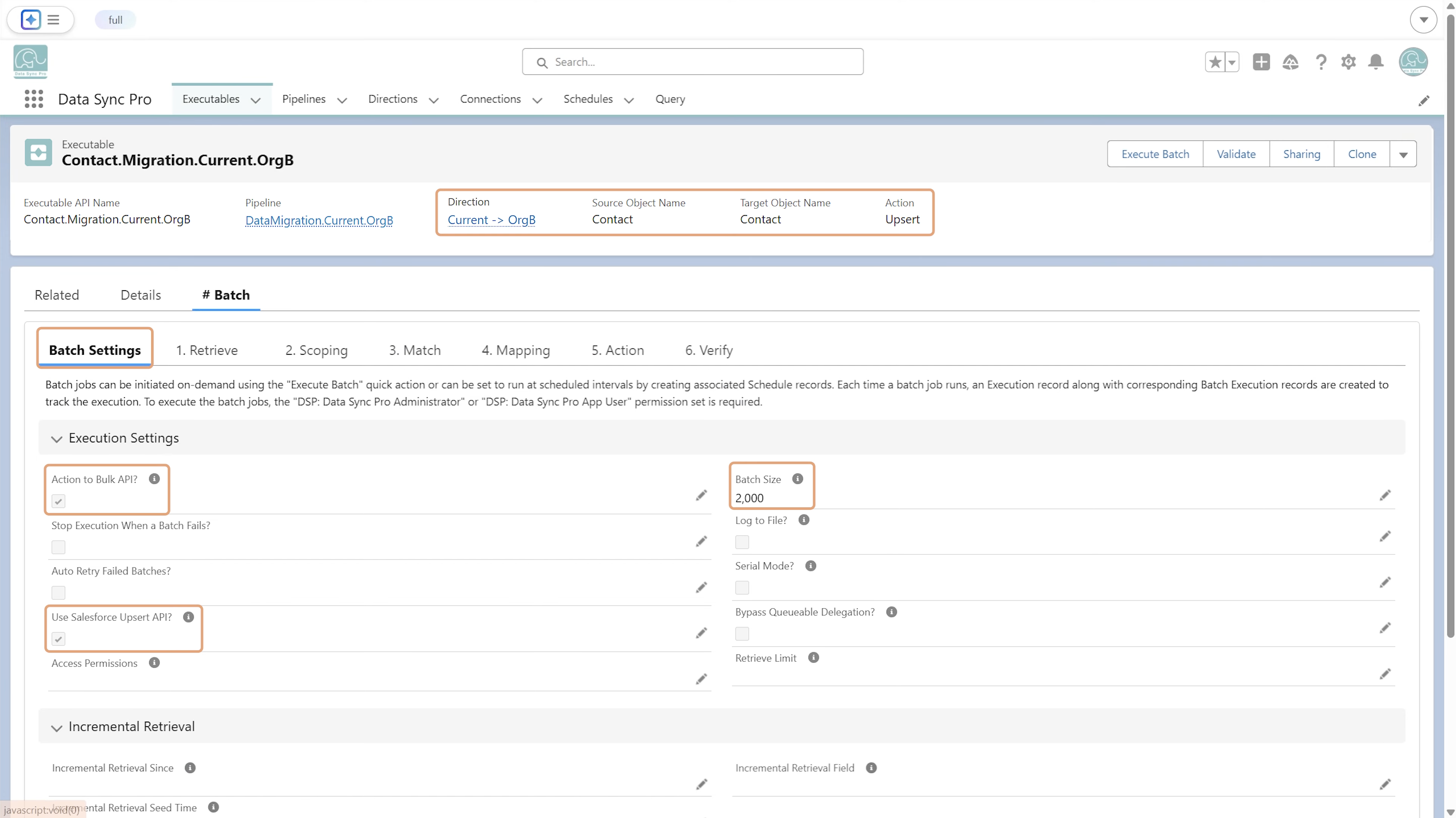This screenshot has height=818, width=1456.
Task: Open the App Launcher grid icon
Action: [x=34, y=99]
